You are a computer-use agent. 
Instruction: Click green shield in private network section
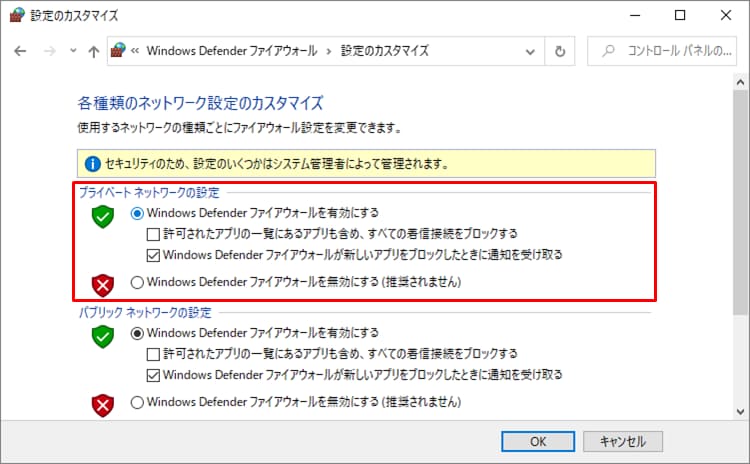[102, 217]
